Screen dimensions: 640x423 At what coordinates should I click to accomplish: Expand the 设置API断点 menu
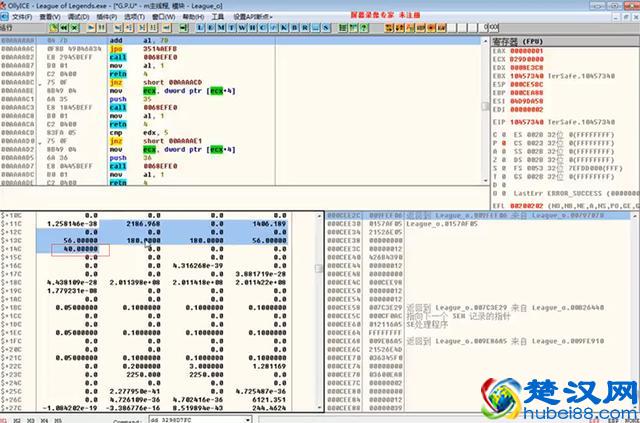click(252, 17)
